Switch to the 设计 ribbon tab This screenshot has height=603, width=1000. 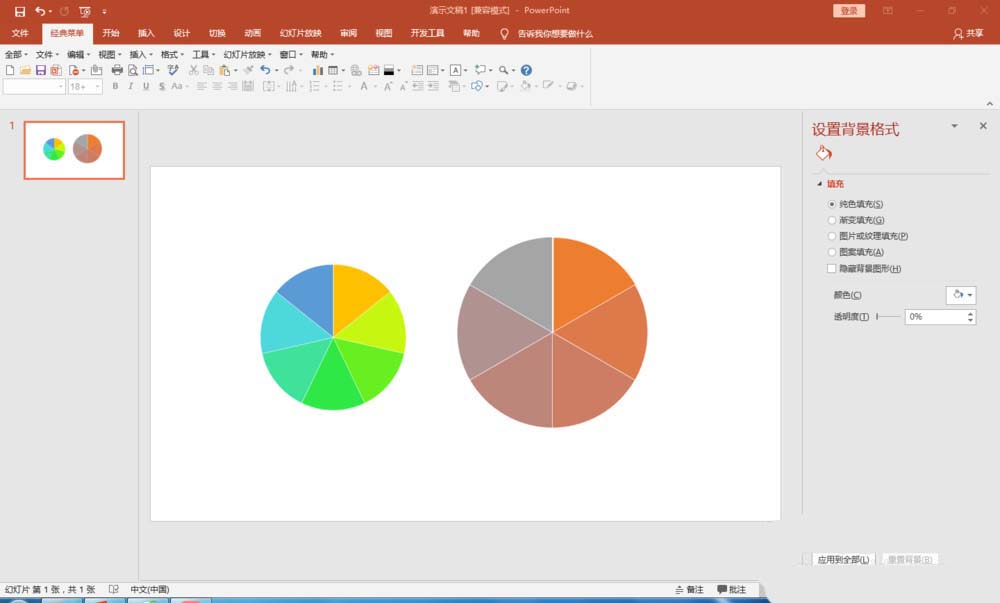[x=182, y=33]
